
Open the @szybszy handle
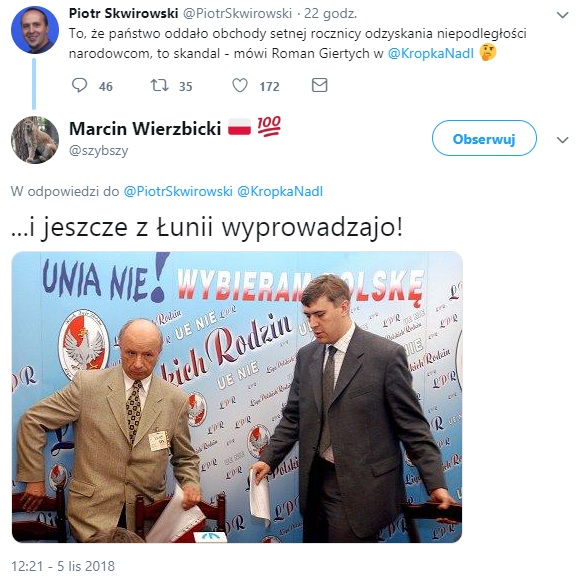99,151
